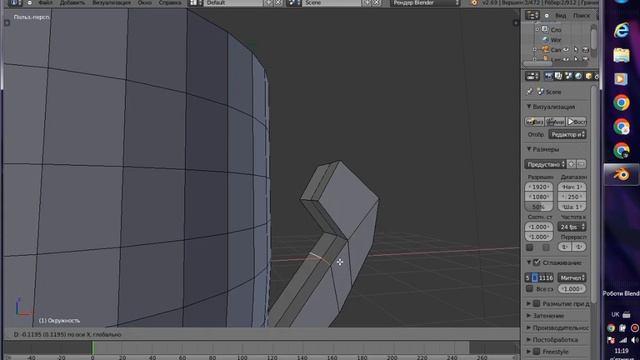Click the Blender logo in the info header
This screenshot has height=360, width=640.
tap(474, 3)
